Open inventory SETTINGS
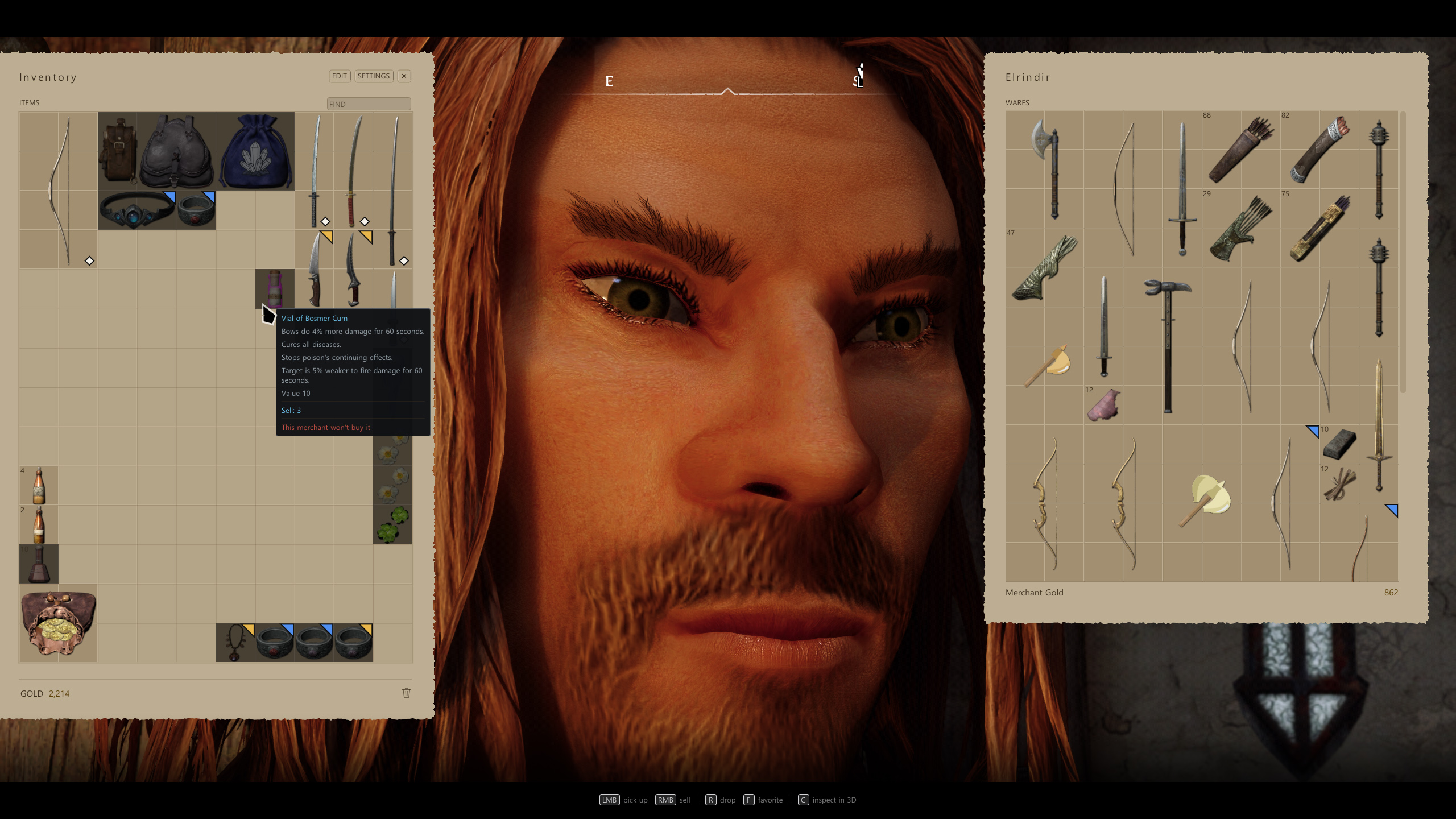This screenshot has width=1456, height=819. pyautogui.click(x=374, y=76)
